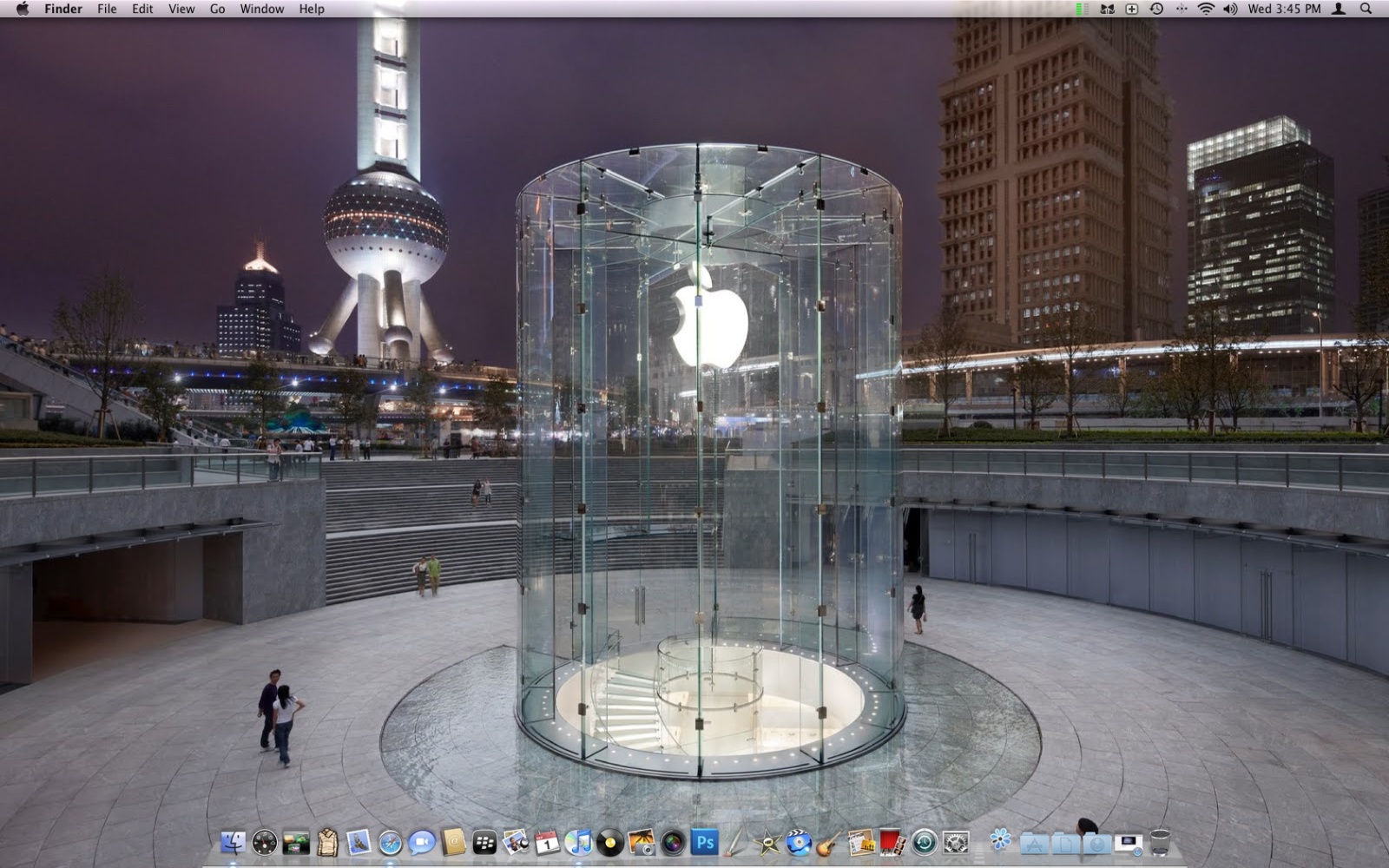Screen dimensions: 1389x868
Task: Open Spotlight search
Action: (x=1366, y=9)
